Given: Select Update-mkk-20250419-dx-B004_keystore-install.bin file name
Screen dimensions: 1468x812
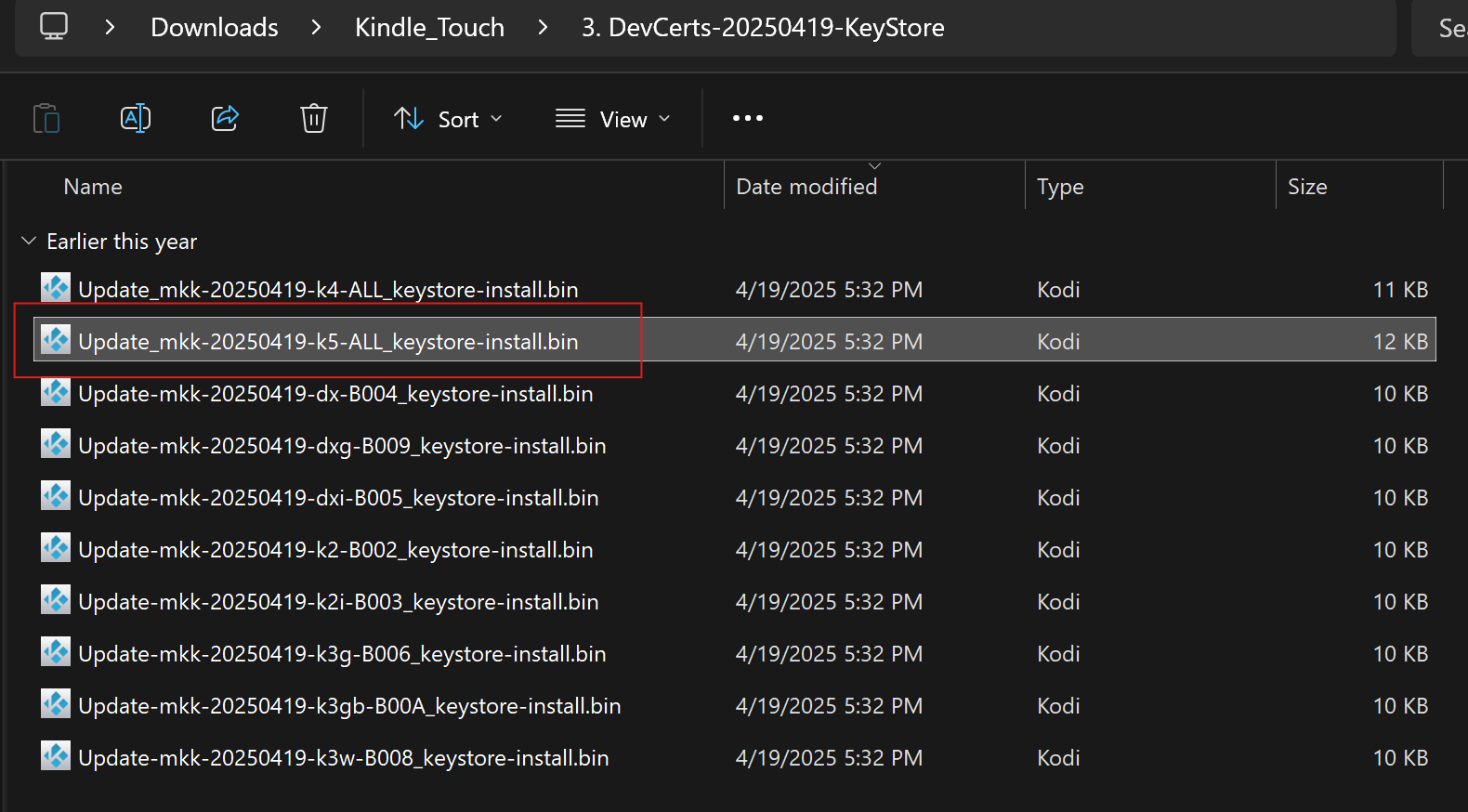Looking at the screenshot, I should pos(335,394).
